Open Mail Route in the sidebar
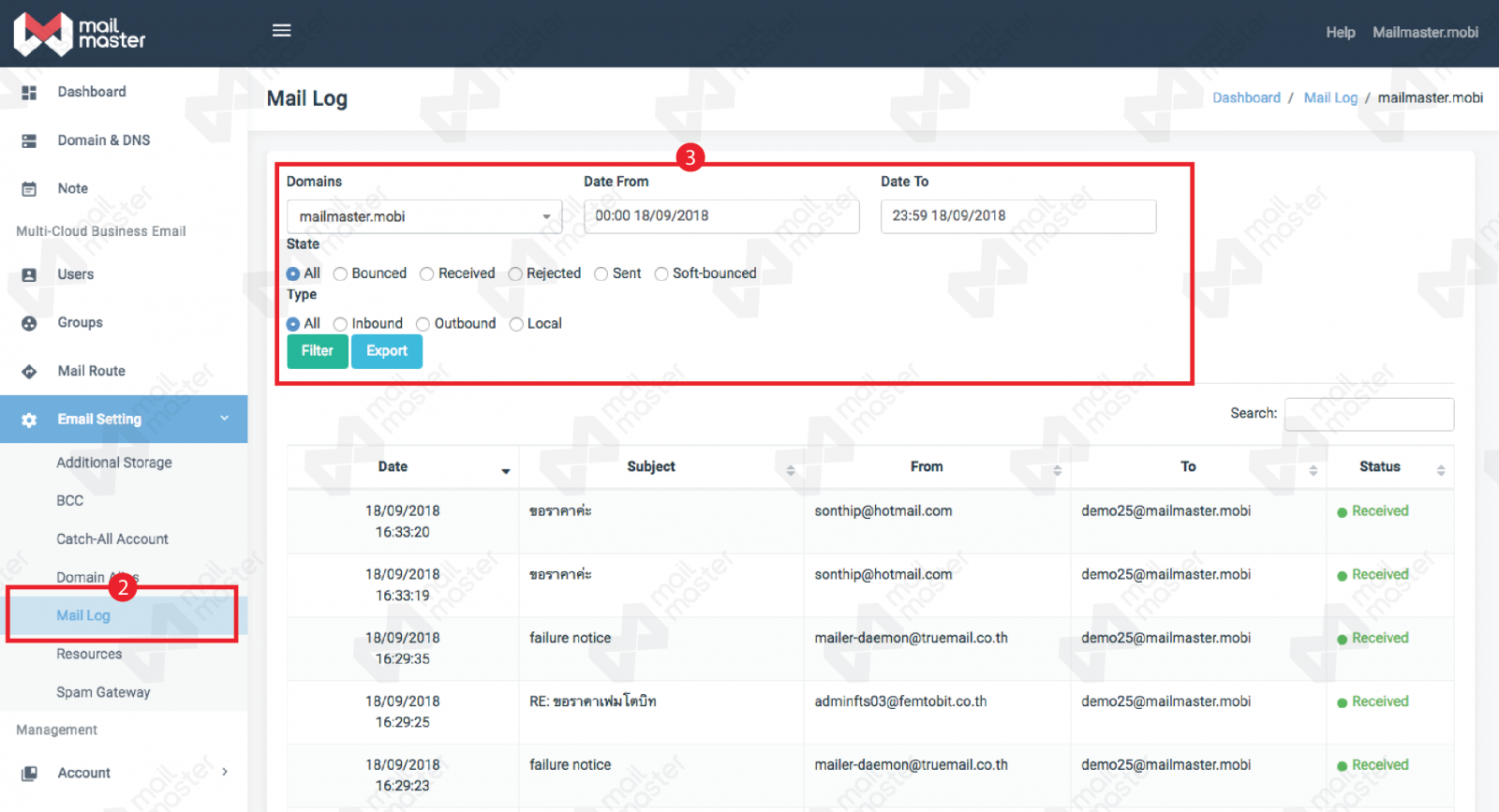Screen dimensions: 1499x812 click(x=92, y=371)
